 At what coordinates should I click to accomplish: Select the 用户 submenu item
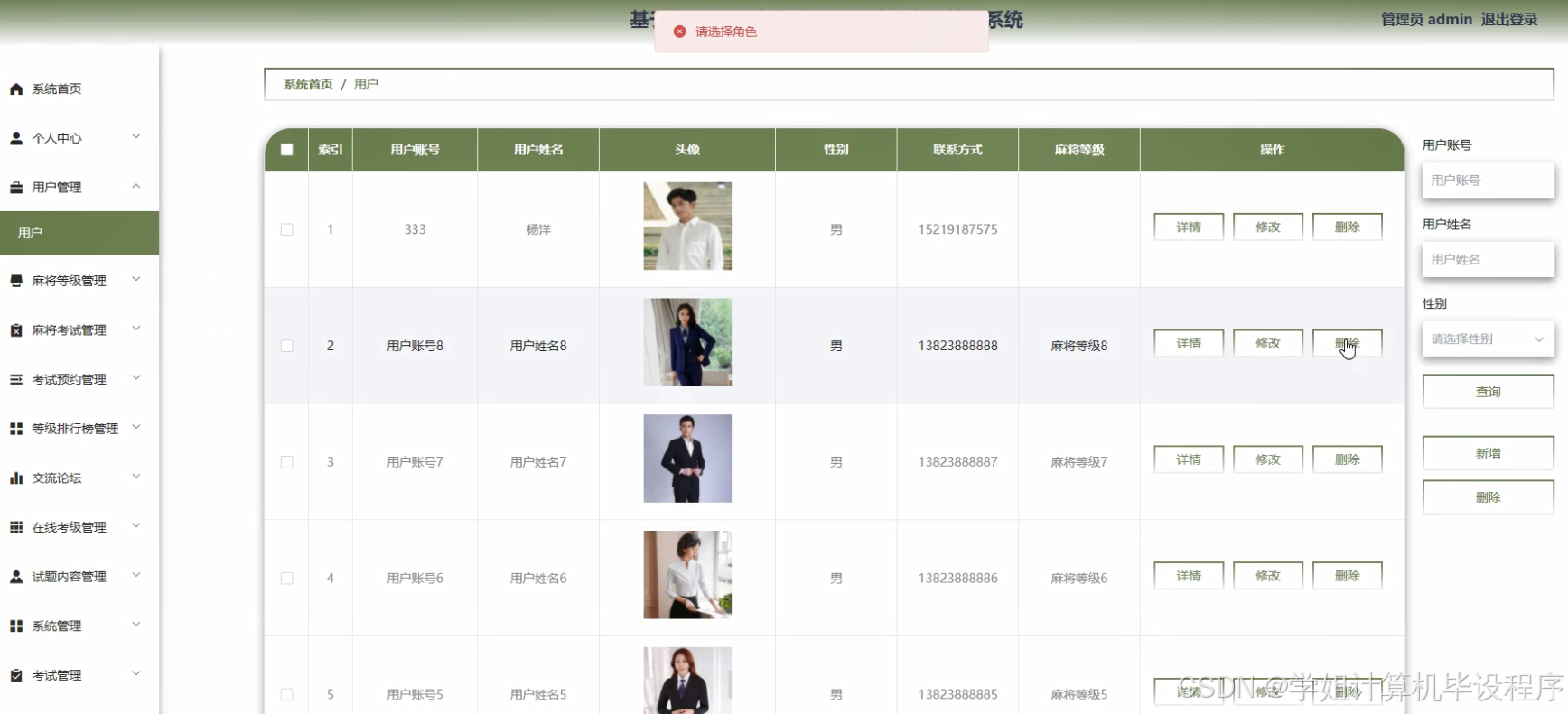point(79,233)
